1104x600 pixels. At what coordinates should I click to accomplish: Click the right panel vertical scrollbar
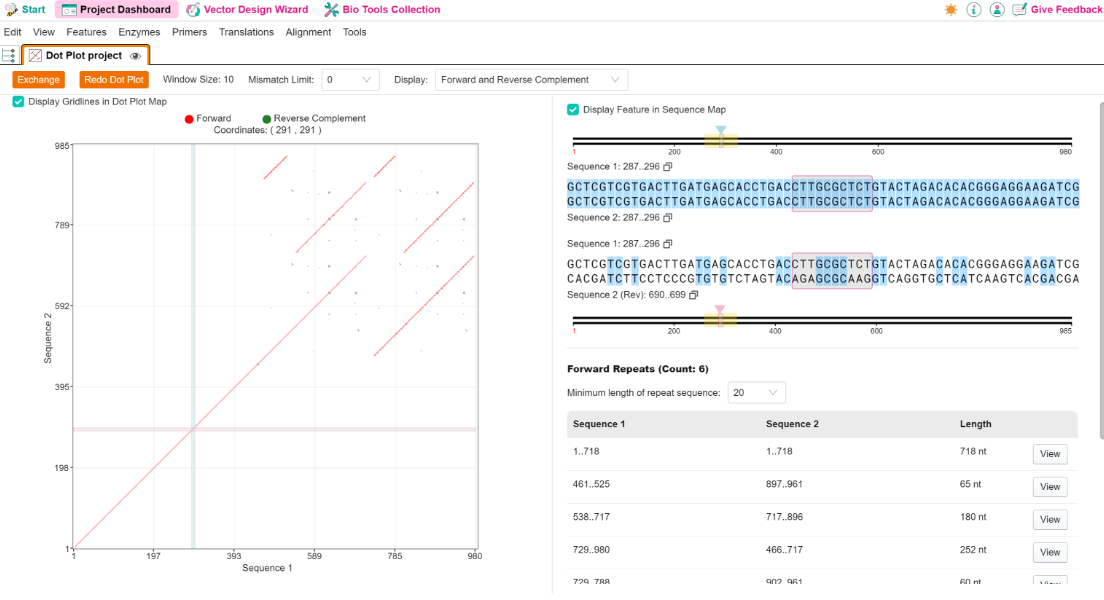(1101, 271)
